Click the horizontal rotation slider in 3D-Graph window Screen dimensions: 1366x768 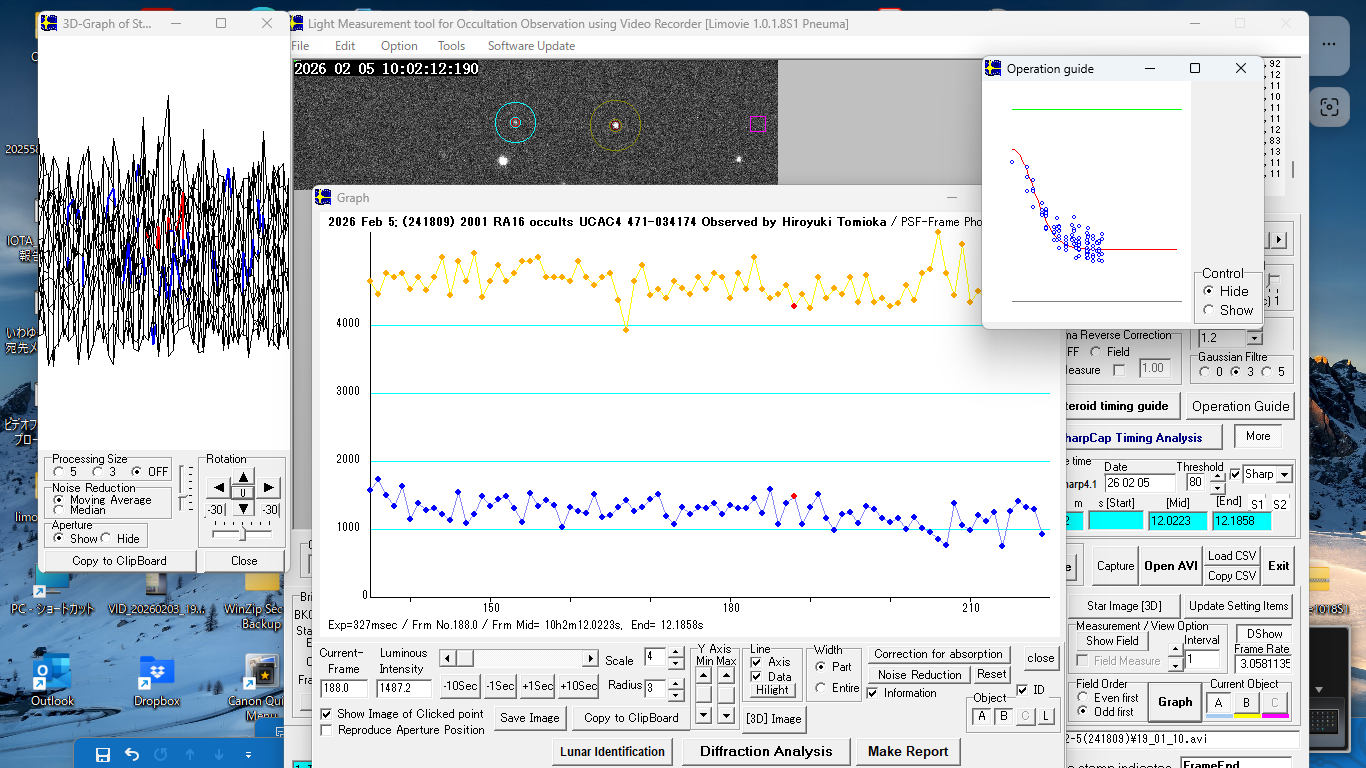(242, 534)
